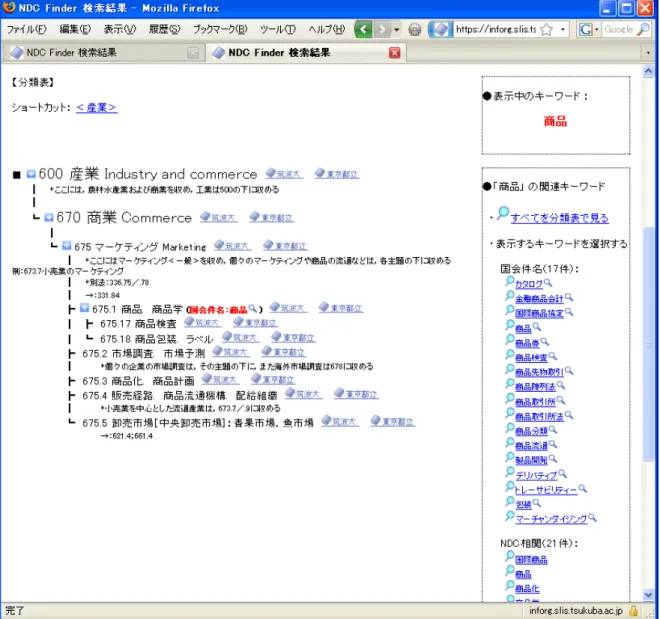Click the scrollbar down arrow
The height and width of the screenshot is (619, 660).
[x=648, y=595]
